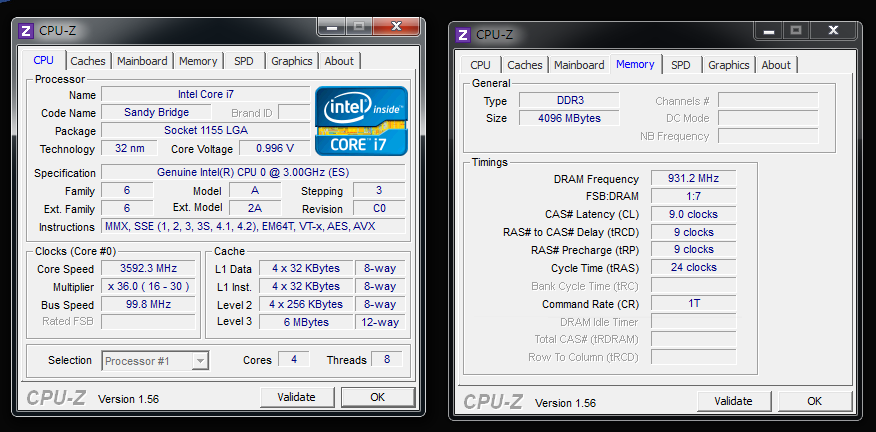876x432 pixels.
Task: Click Command Rate value '1T'
Action: 694,304
